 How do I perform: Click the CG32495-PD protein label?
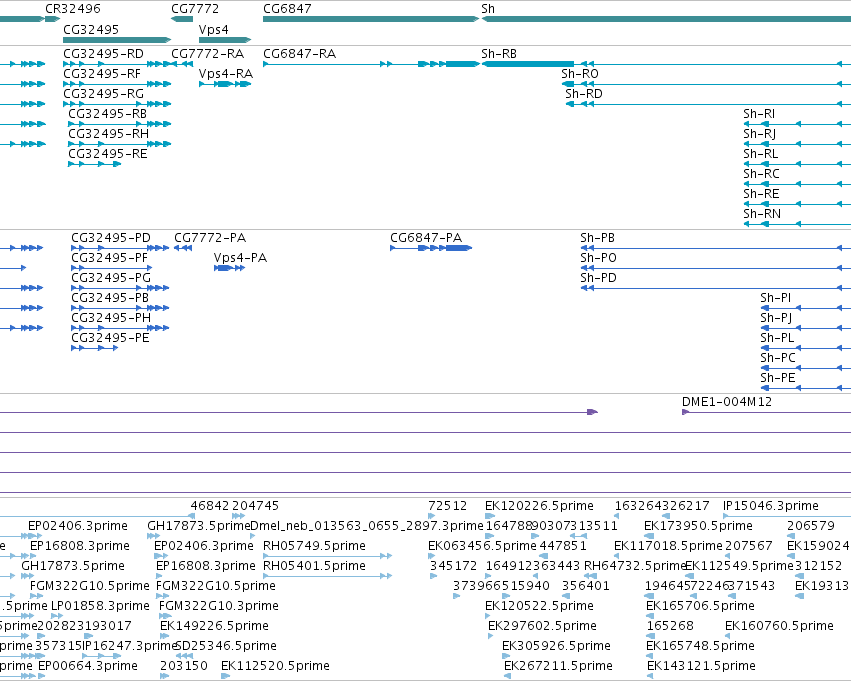pos(111,238)
